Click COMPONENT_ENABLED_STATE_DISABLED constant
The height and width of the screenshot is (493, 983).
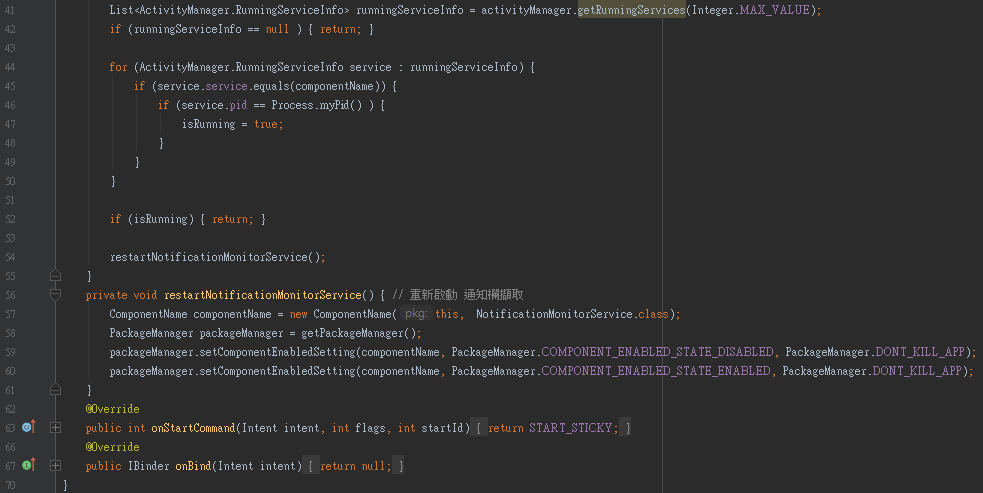tap(657, 352)
